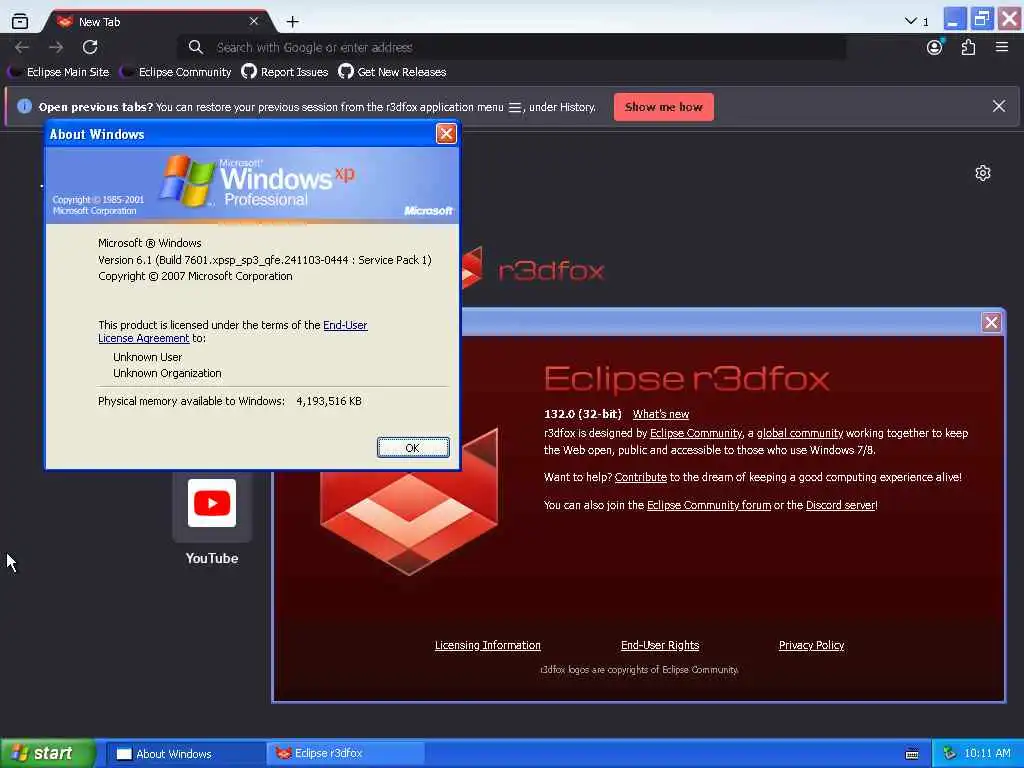Open the account profile icon
The height and width of the screenshot is (768, 1024).
tap(935, 47)
